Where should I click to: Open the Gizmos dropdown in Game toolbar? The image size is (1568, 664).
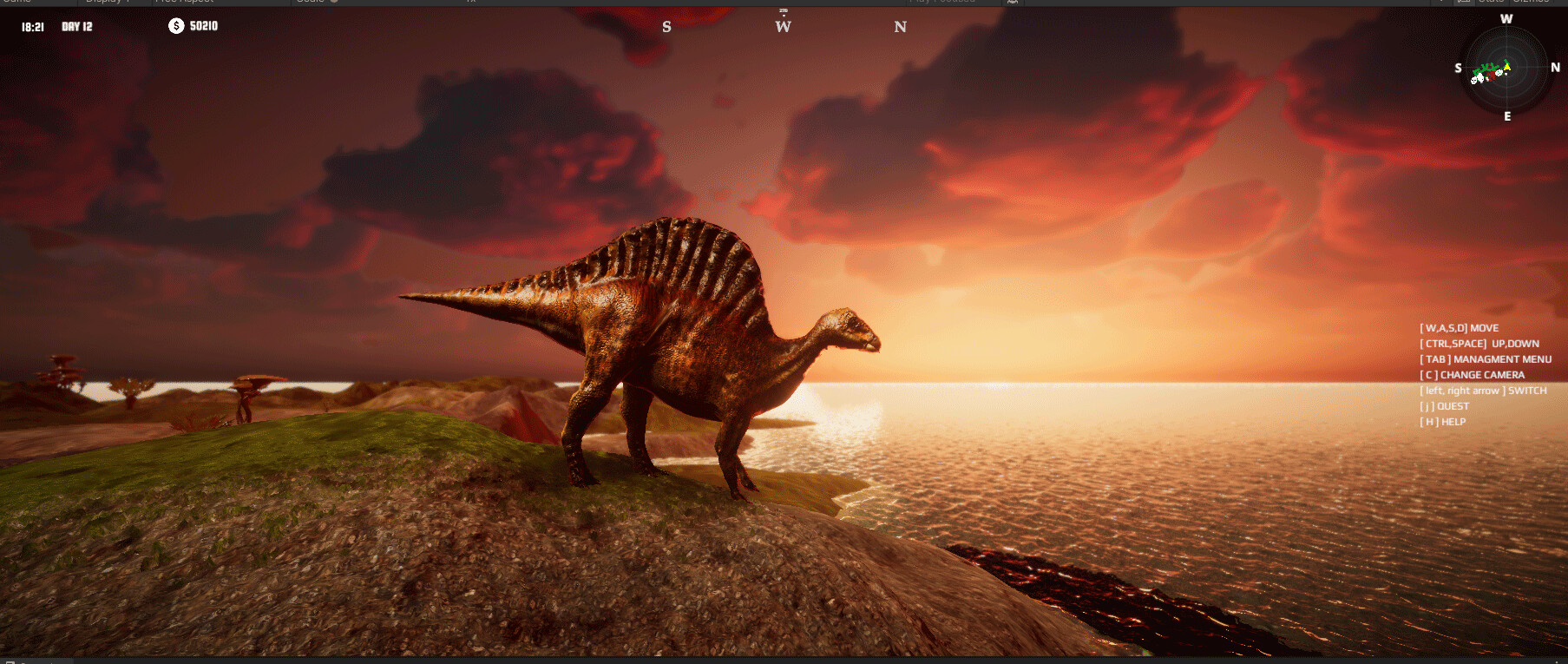click(1531, 2)
